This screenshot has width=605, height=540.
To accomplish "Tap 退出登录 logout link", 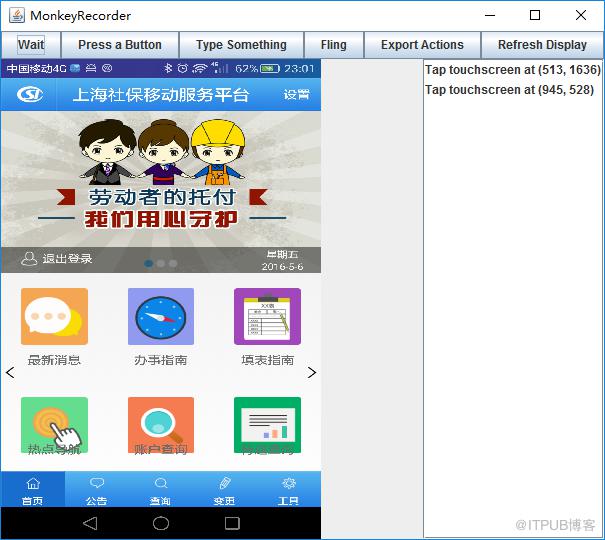I will pos(67,258).
